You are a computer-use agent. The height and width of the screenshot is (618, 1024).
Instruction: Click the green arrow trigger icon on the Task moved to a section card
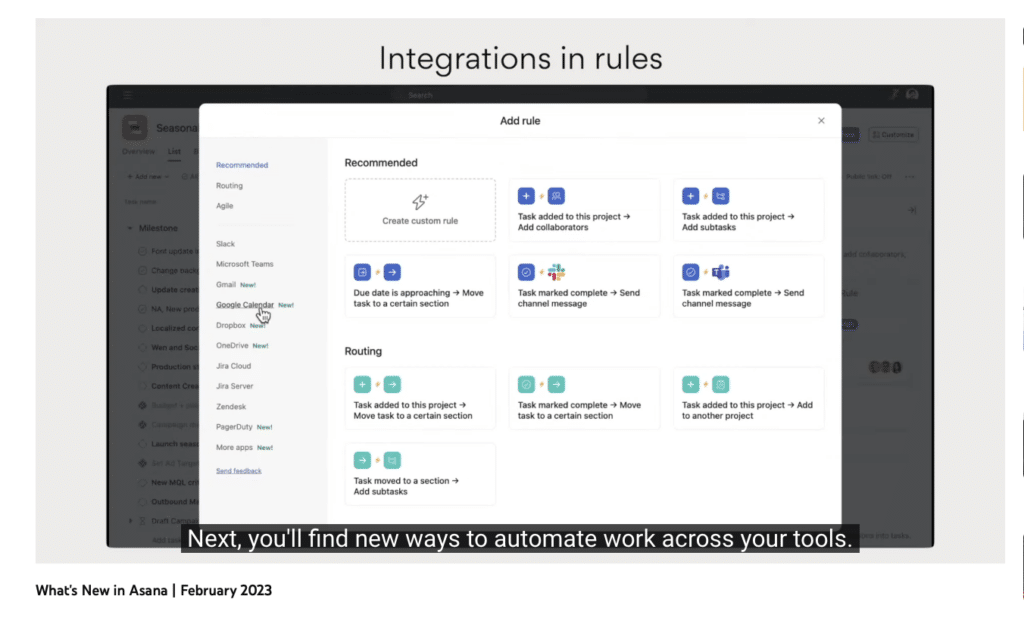(x=362, y=461)
